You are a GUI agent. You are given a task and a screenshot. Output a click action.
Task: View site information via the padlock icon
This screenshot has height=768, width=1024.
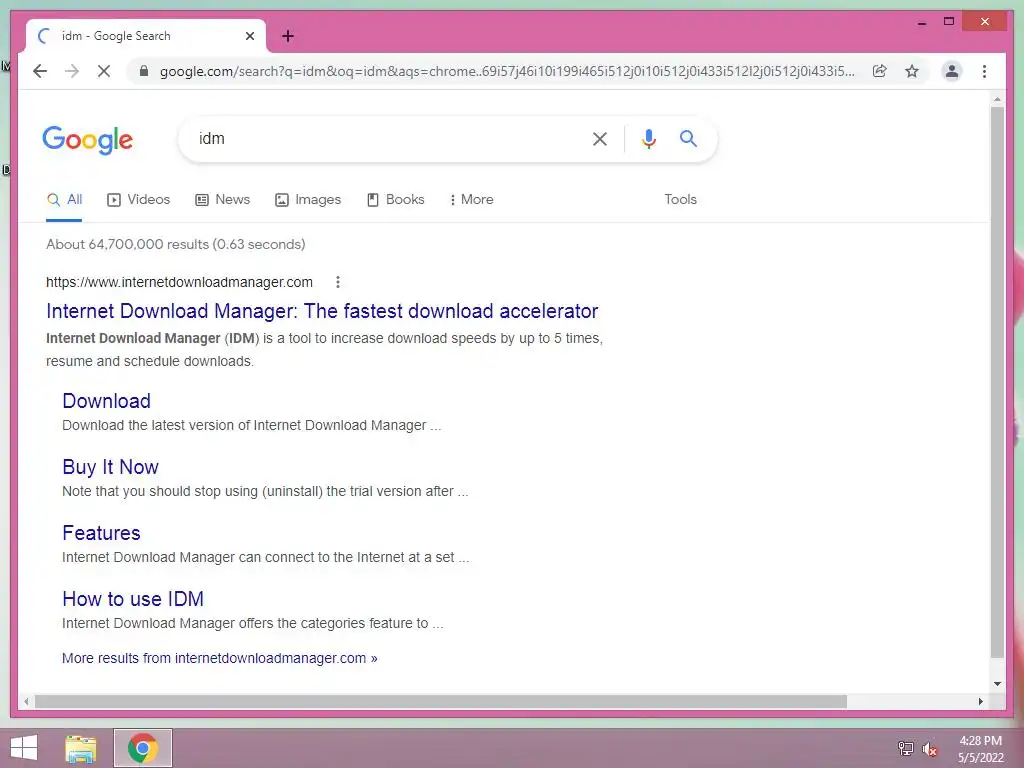[144, 71]
